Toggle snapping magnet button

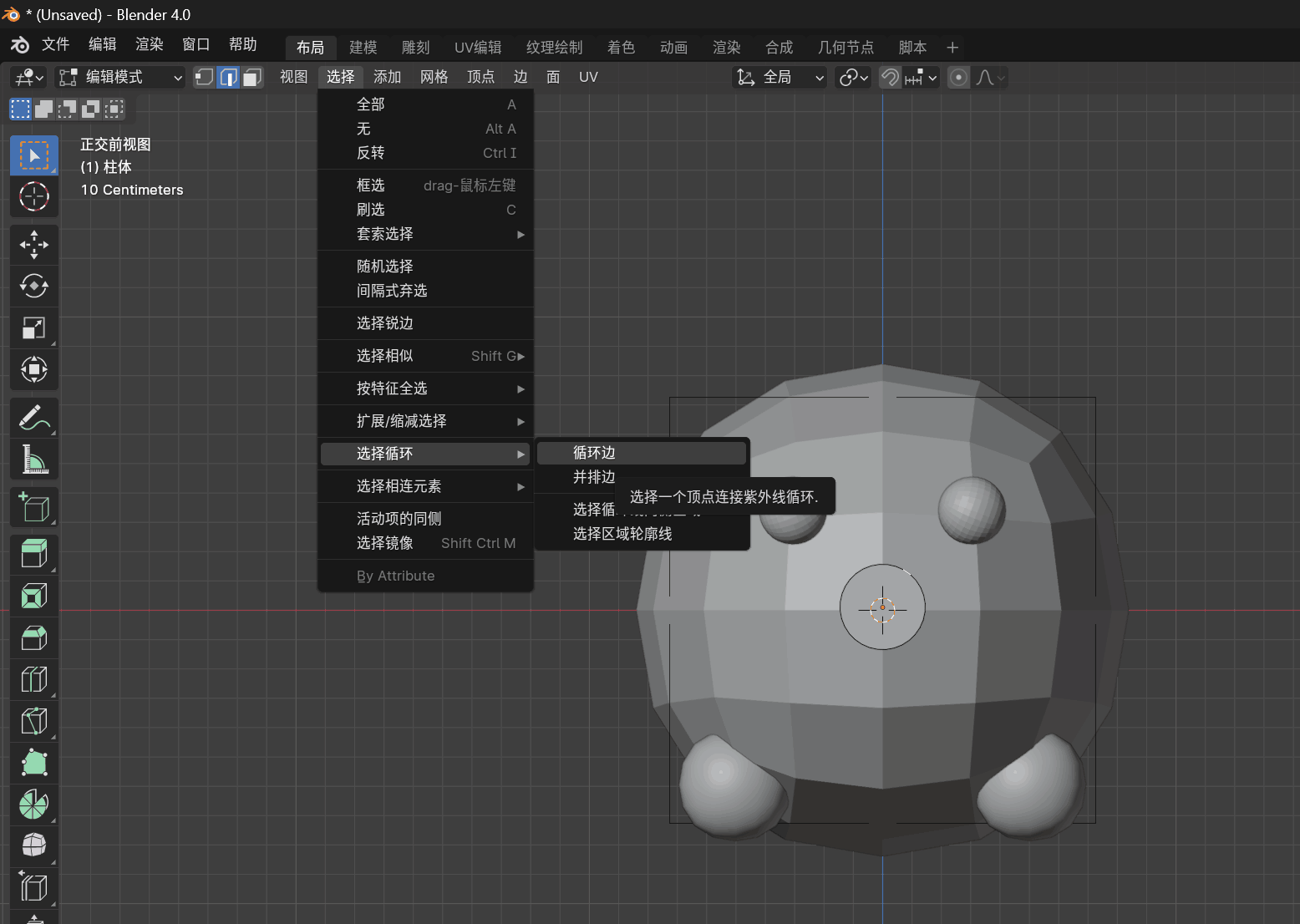[x=891, y=78]
